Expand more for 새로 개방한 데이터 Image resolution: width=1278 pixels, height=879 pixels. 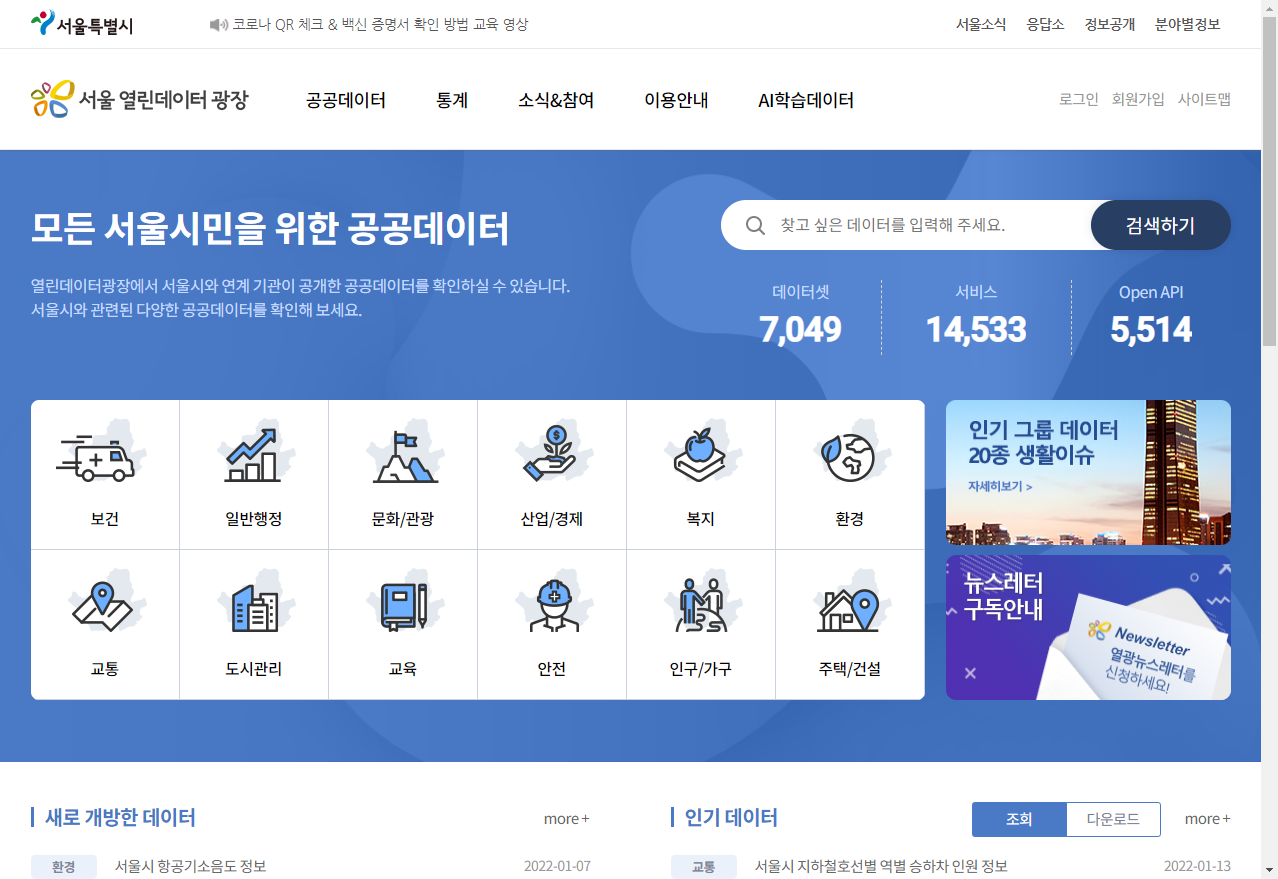(566, 819)
